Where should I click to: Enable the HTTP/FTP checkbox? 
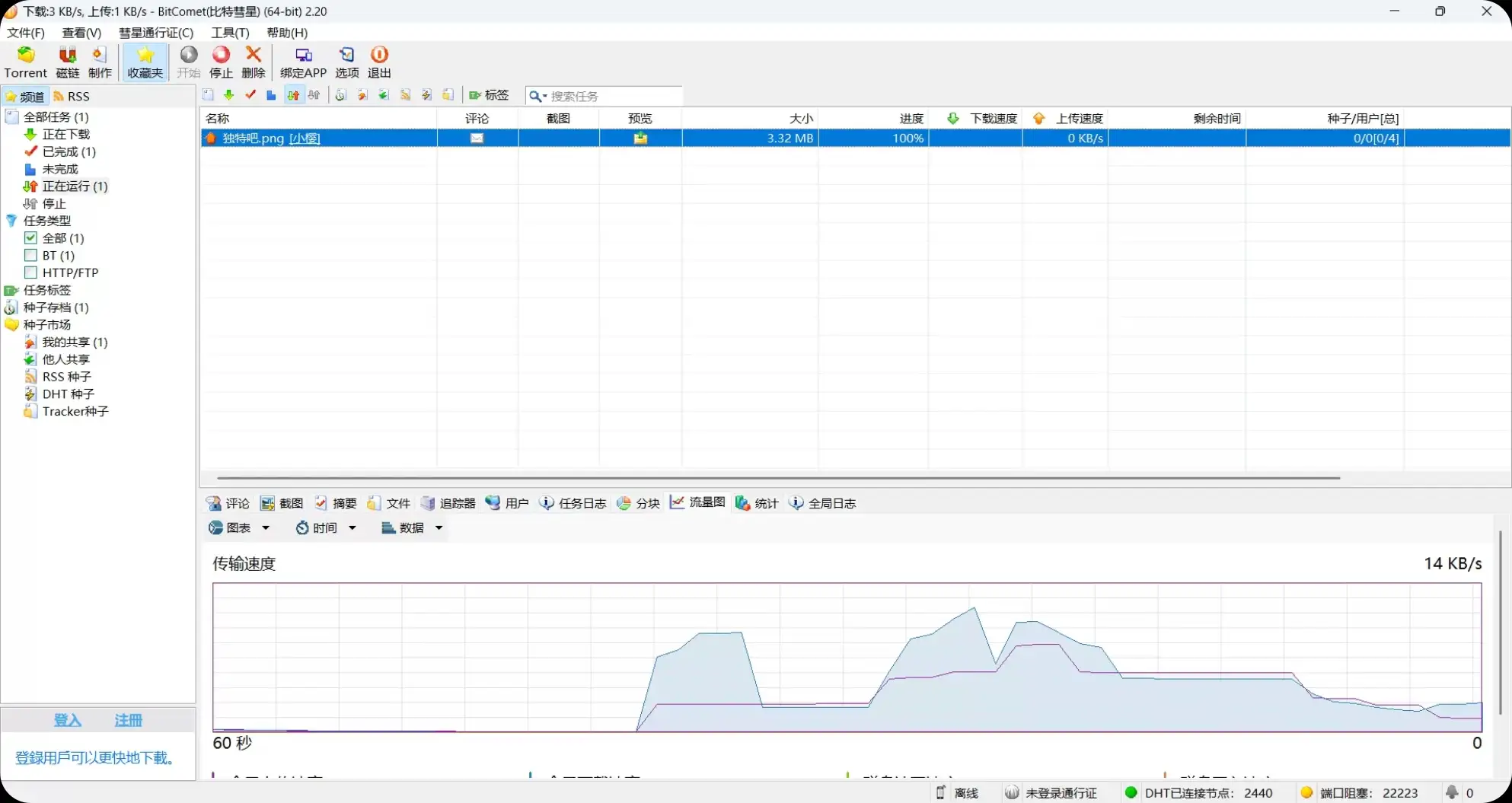click(30, 272)
